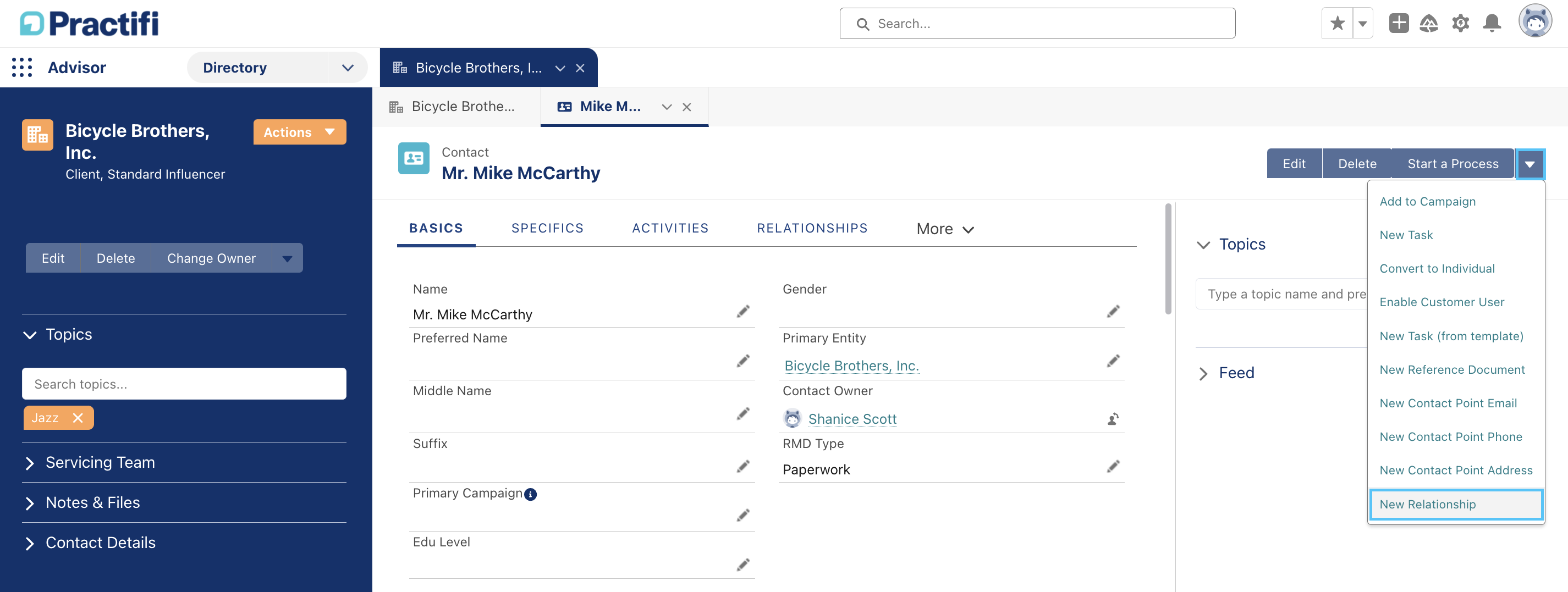Collapse the right-side Topics section
Screen dimensions: 1568x592
point(1203,245)
